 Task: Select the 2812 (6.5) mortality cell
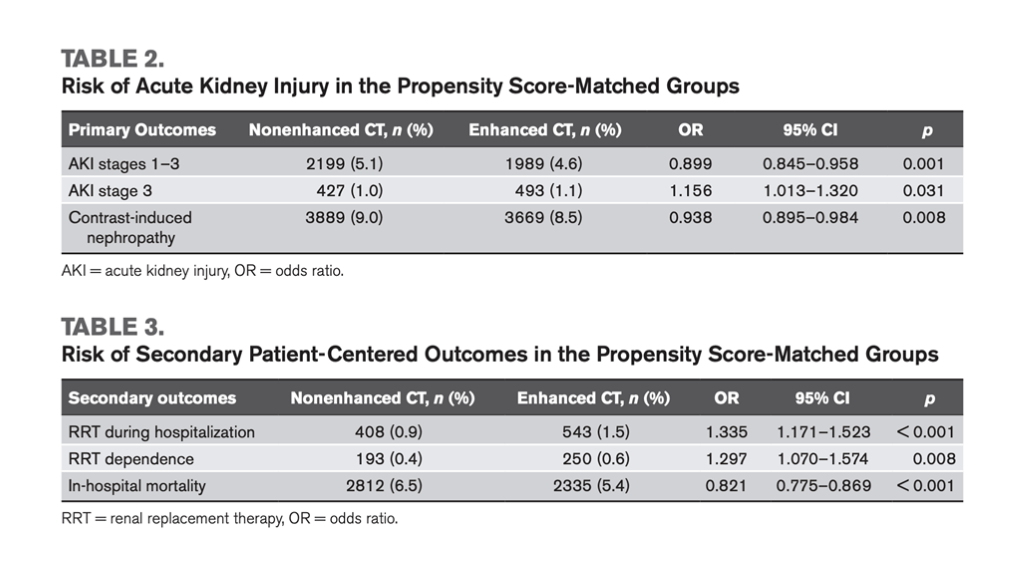[x=384, y=486]
